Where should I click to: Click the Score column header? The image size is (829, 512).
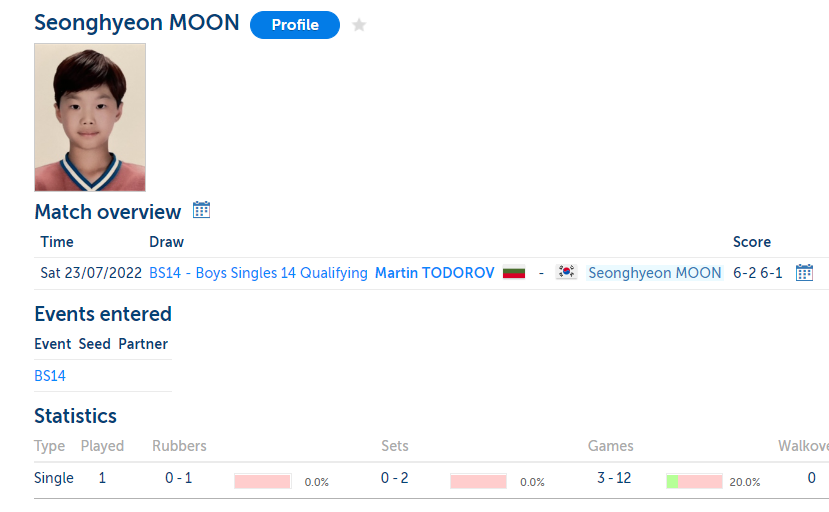click(x=752, y=242)
